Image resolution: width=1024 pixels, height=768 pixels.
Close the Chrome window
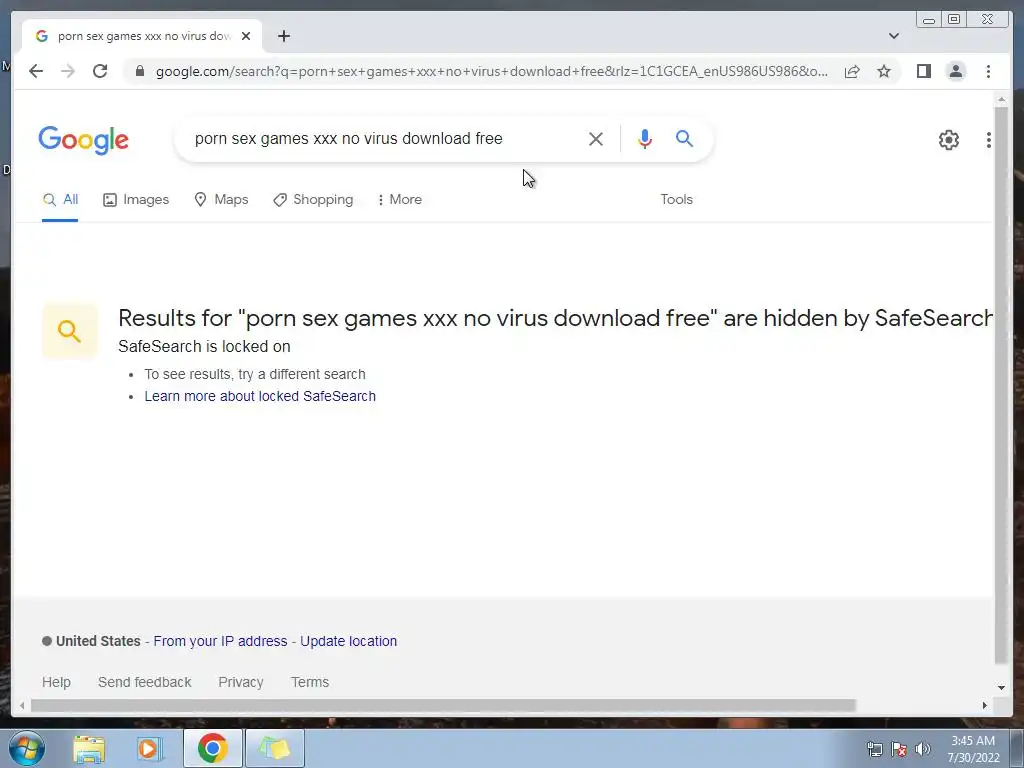click(987, 20)
